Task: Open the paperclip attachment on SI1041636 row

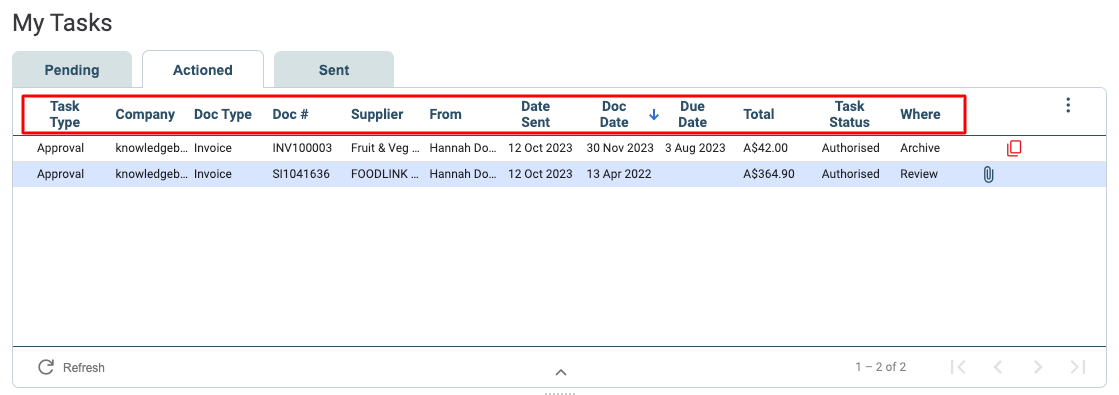Action: click(x=988, y=174)
